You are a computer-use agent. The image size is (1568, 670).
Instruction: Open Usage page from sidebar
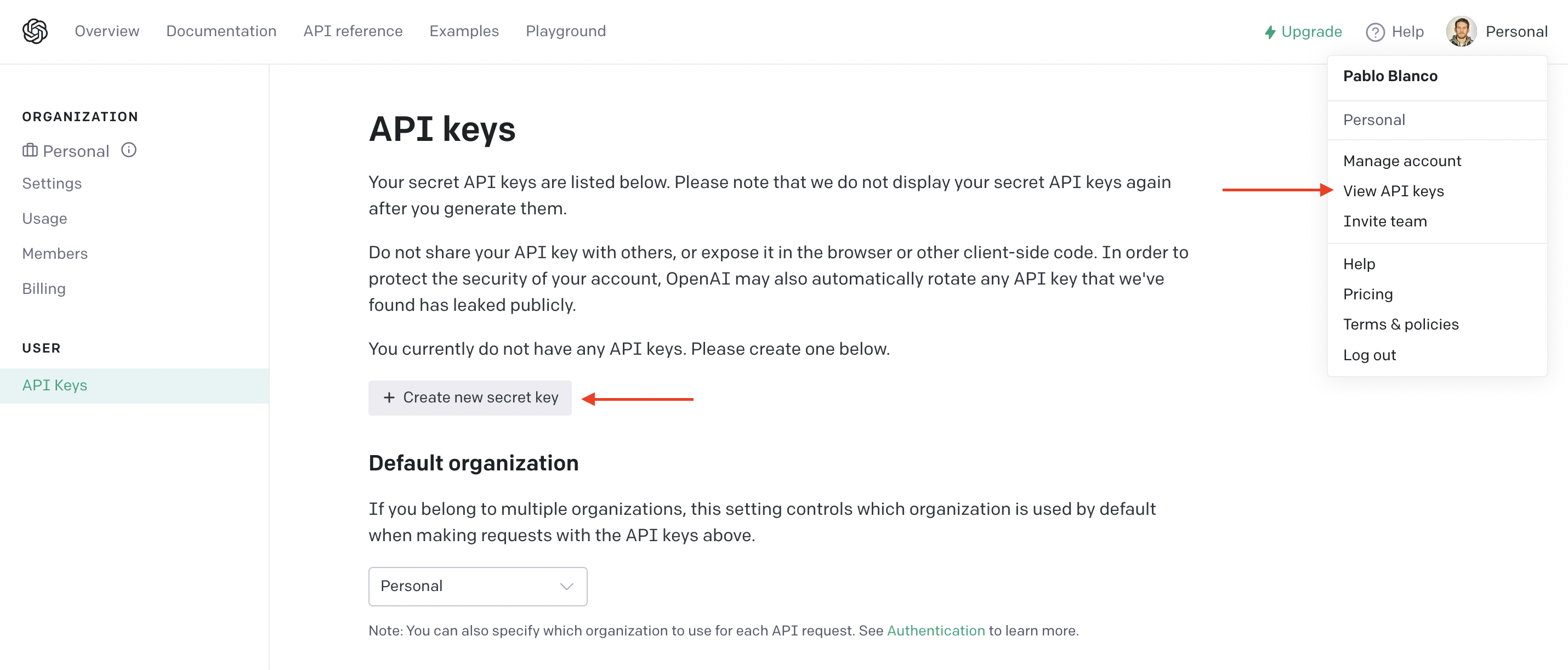[44, 218]
